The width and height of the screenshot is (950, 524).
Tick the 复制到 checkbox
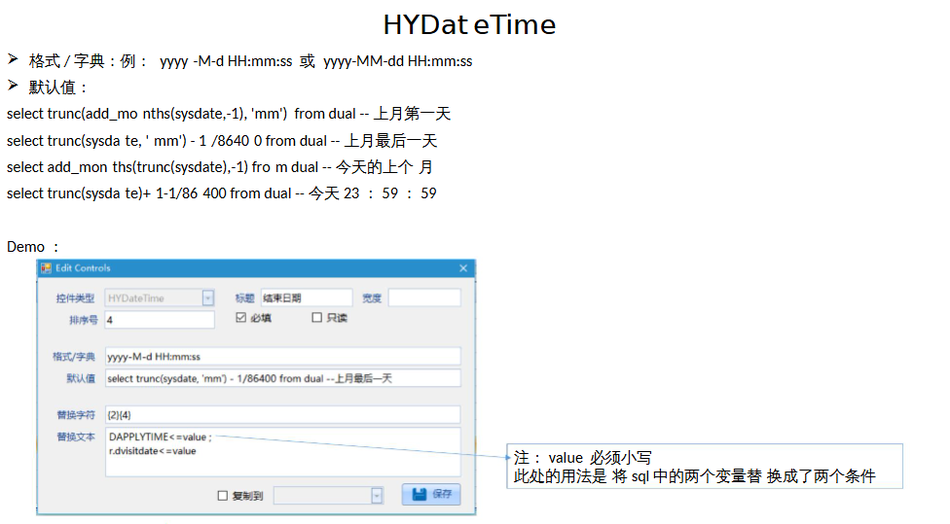click(223, 495)
